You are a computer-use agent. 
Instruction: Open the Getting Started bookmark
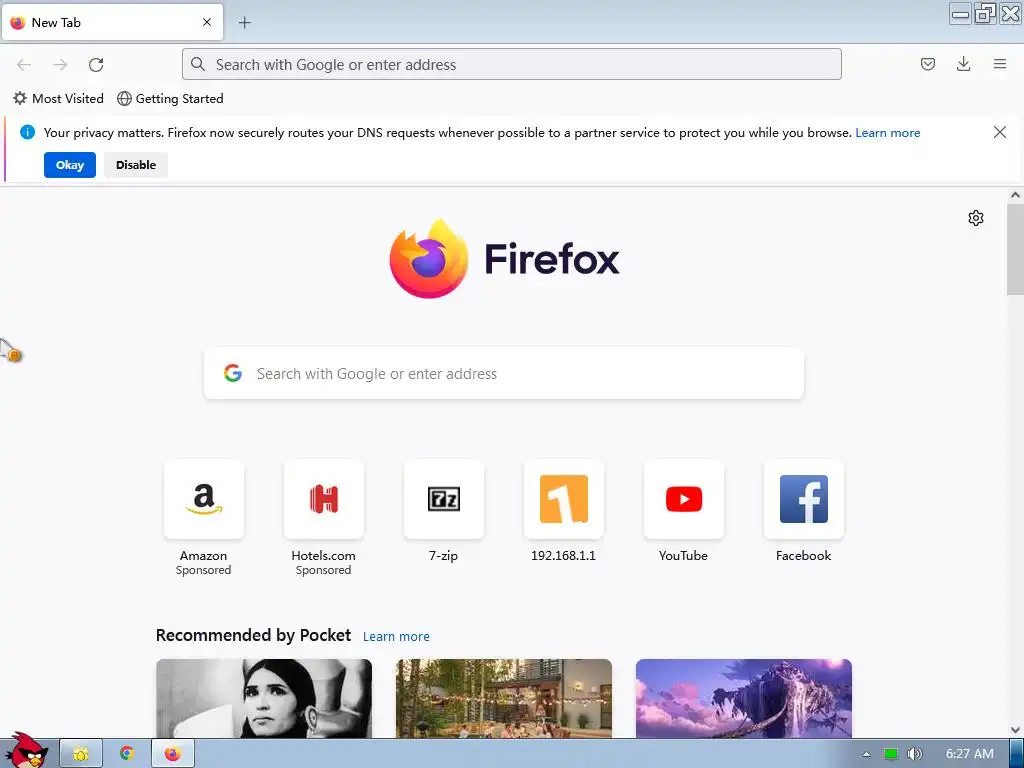pyautogui.click(x=170, y=99)
